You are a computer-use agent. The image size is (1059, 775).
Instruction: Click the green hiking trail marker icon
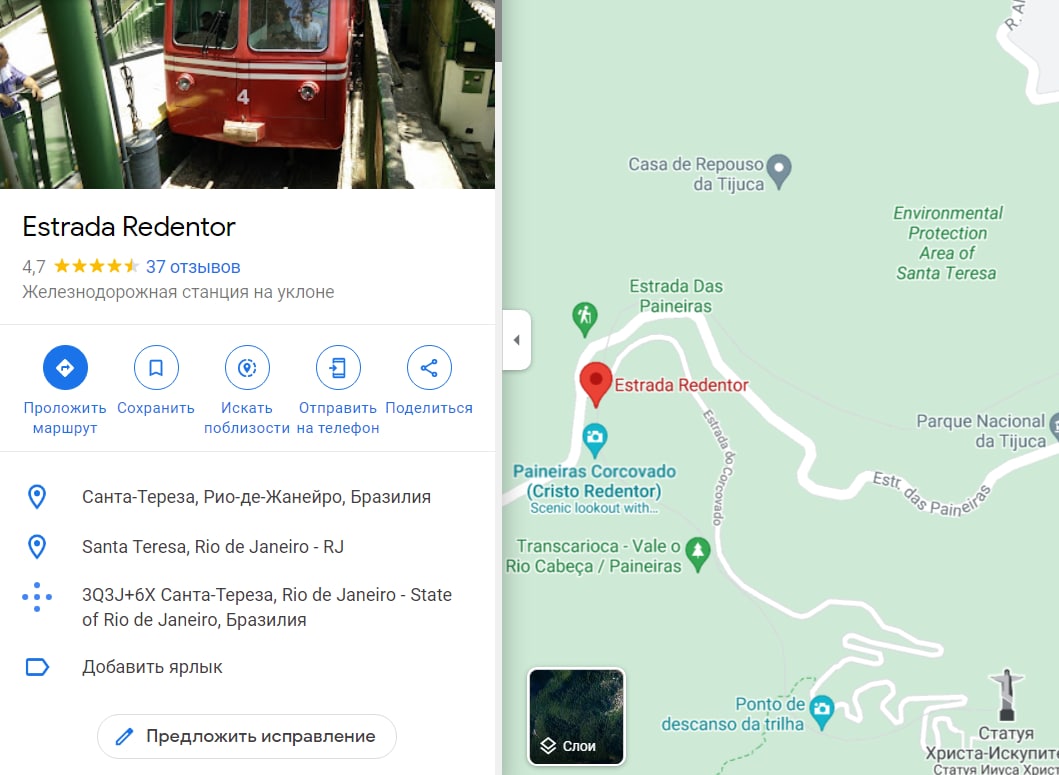point(585,319)
